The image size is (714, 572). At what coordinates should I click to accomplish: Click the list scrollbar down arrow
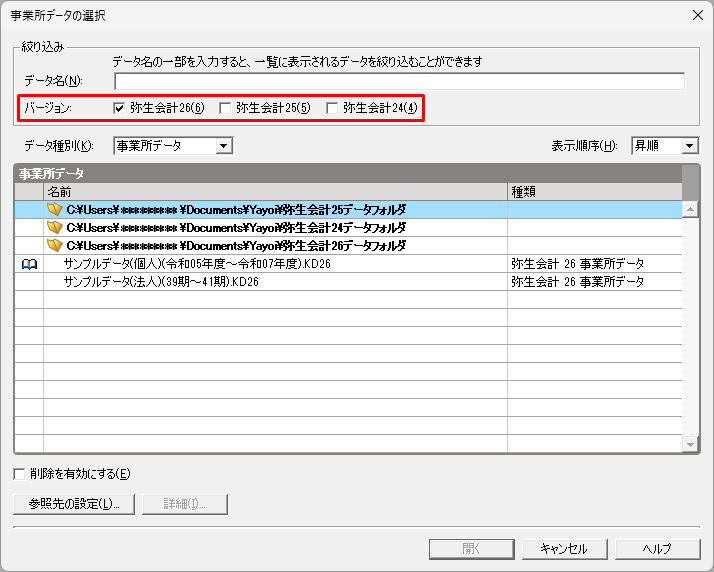(x=690, y=444)
